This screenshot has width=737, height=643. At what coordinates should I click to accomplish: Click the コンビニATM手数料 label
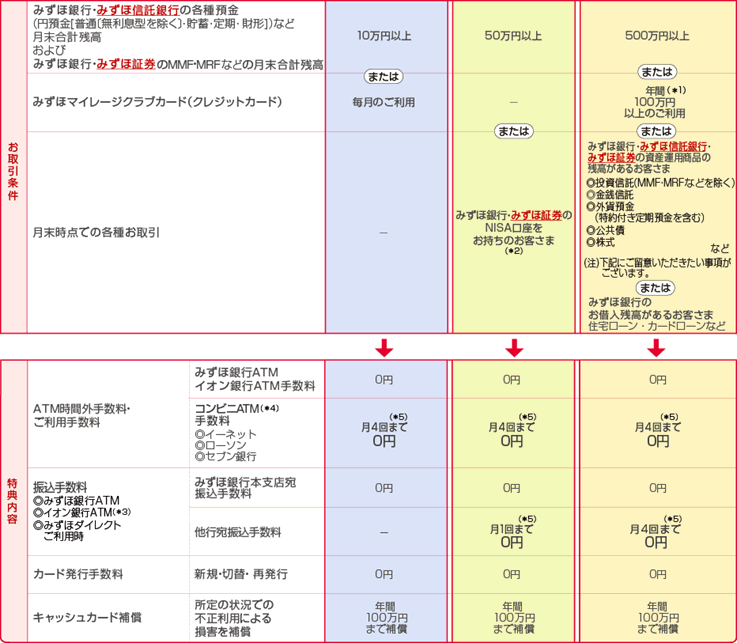pyautogui.click(x=236, y=414)
